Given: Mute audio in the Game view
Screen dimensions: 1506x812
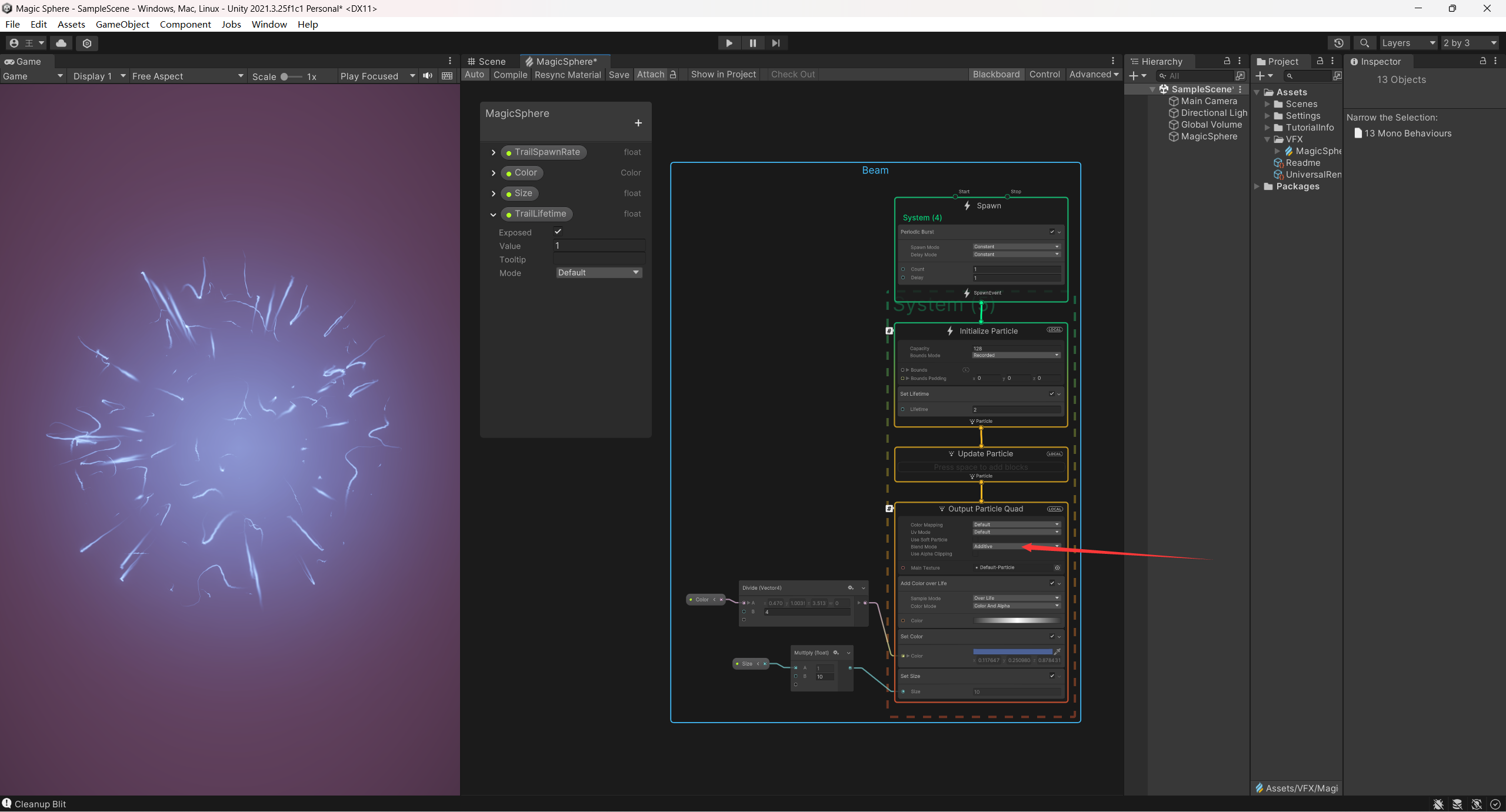Looking at the screenshot, I should tap(428, 76).
